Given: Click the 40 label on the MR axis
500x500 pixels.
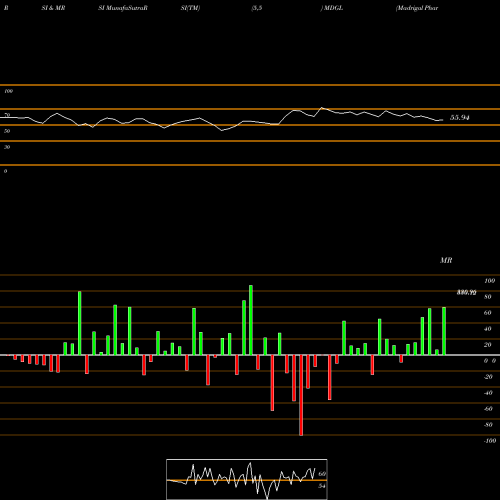Looking at the screenshot, I should 488,329.
